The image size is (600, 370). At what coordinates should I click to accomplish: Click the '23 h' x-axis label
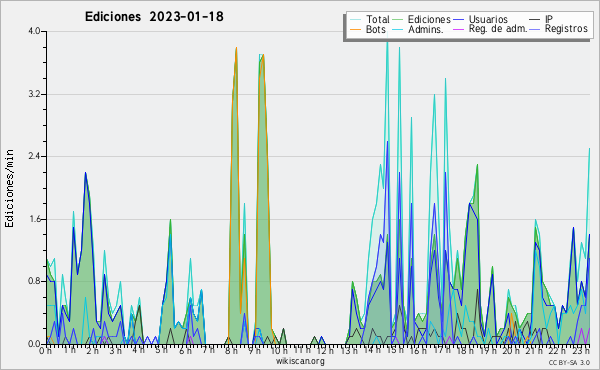pos(580,350)
